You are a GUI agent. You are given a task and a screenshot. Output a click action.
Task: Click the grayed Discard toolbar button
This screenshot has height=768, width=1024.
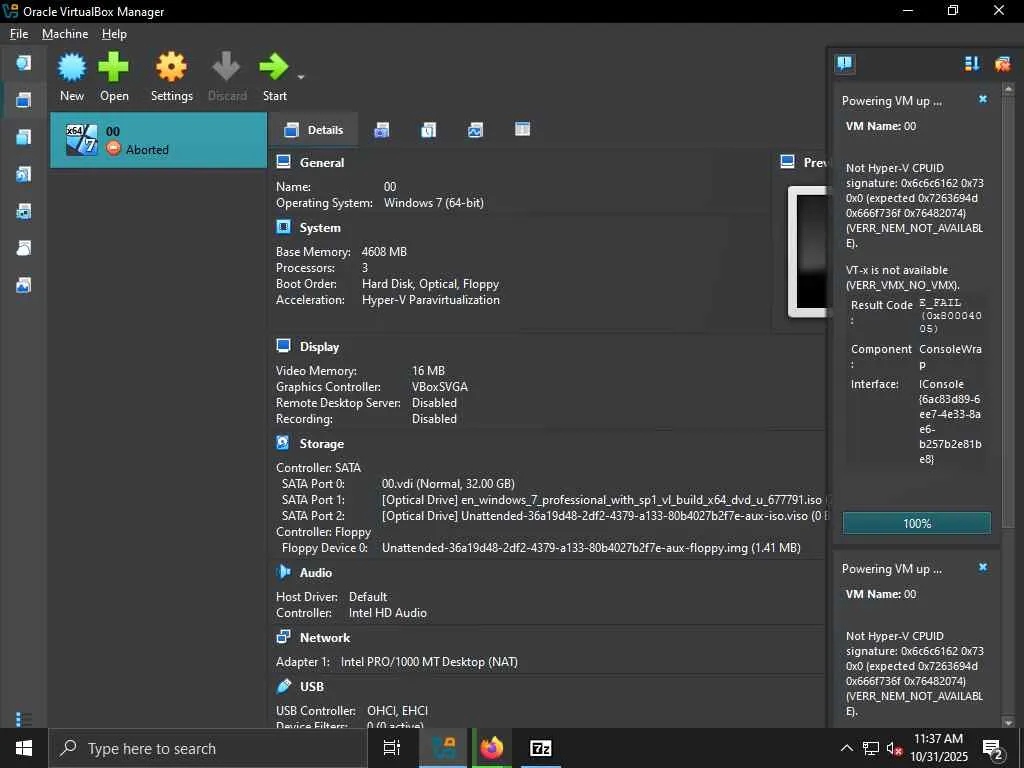(x=227, y=77)
